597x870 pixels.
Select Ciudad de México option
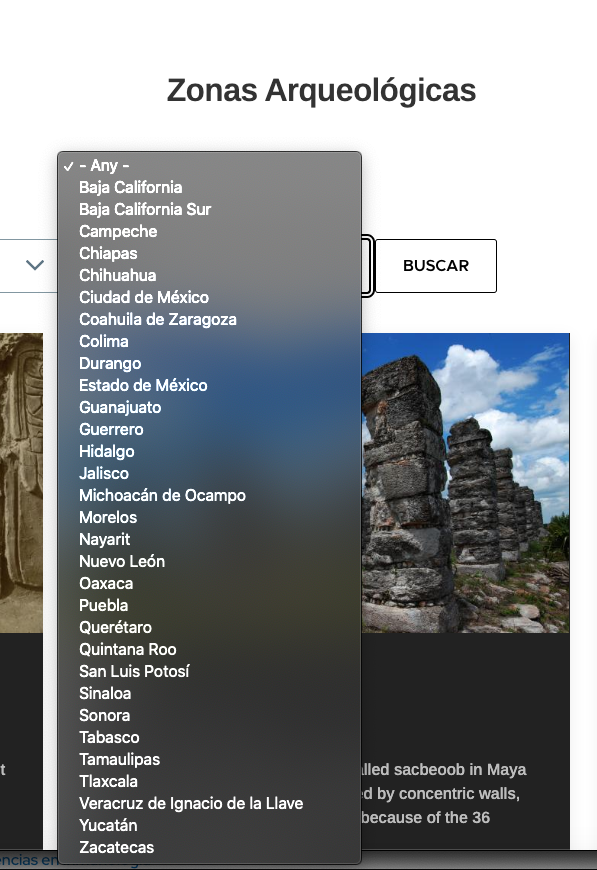tap(210, 297)
